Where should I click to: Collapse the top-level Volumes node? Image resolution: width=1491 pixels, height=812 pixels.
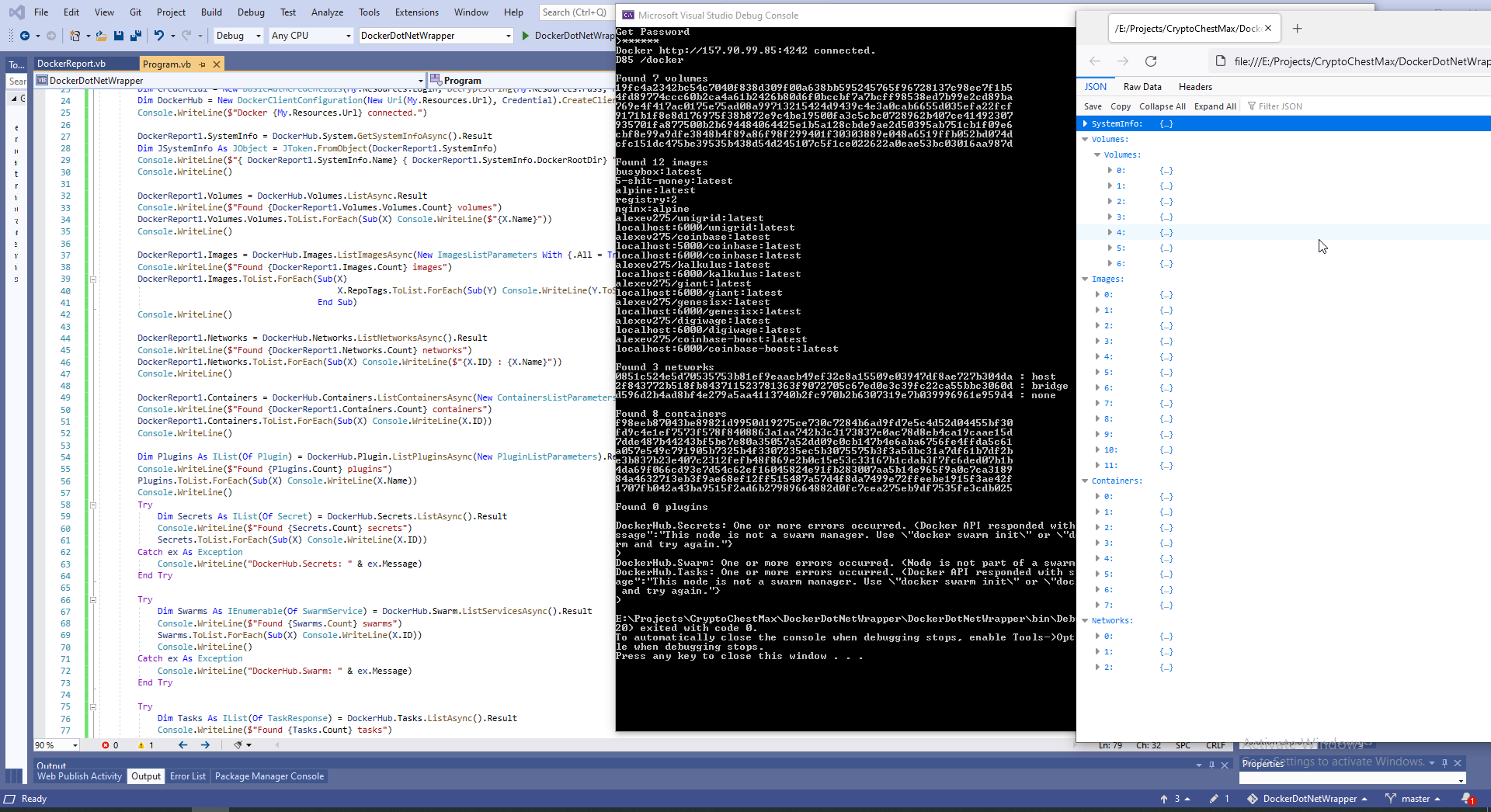point(1085,139)
